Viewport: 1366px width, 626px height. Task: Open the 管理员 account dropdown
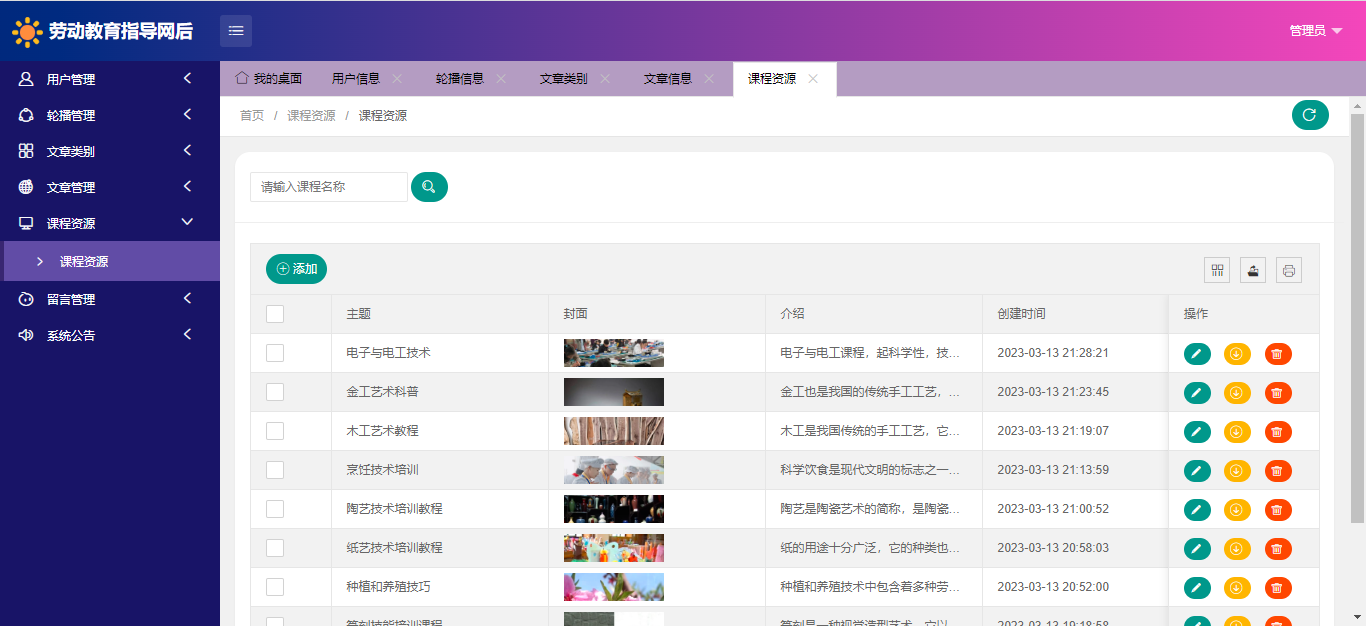tap(1315, 31)
